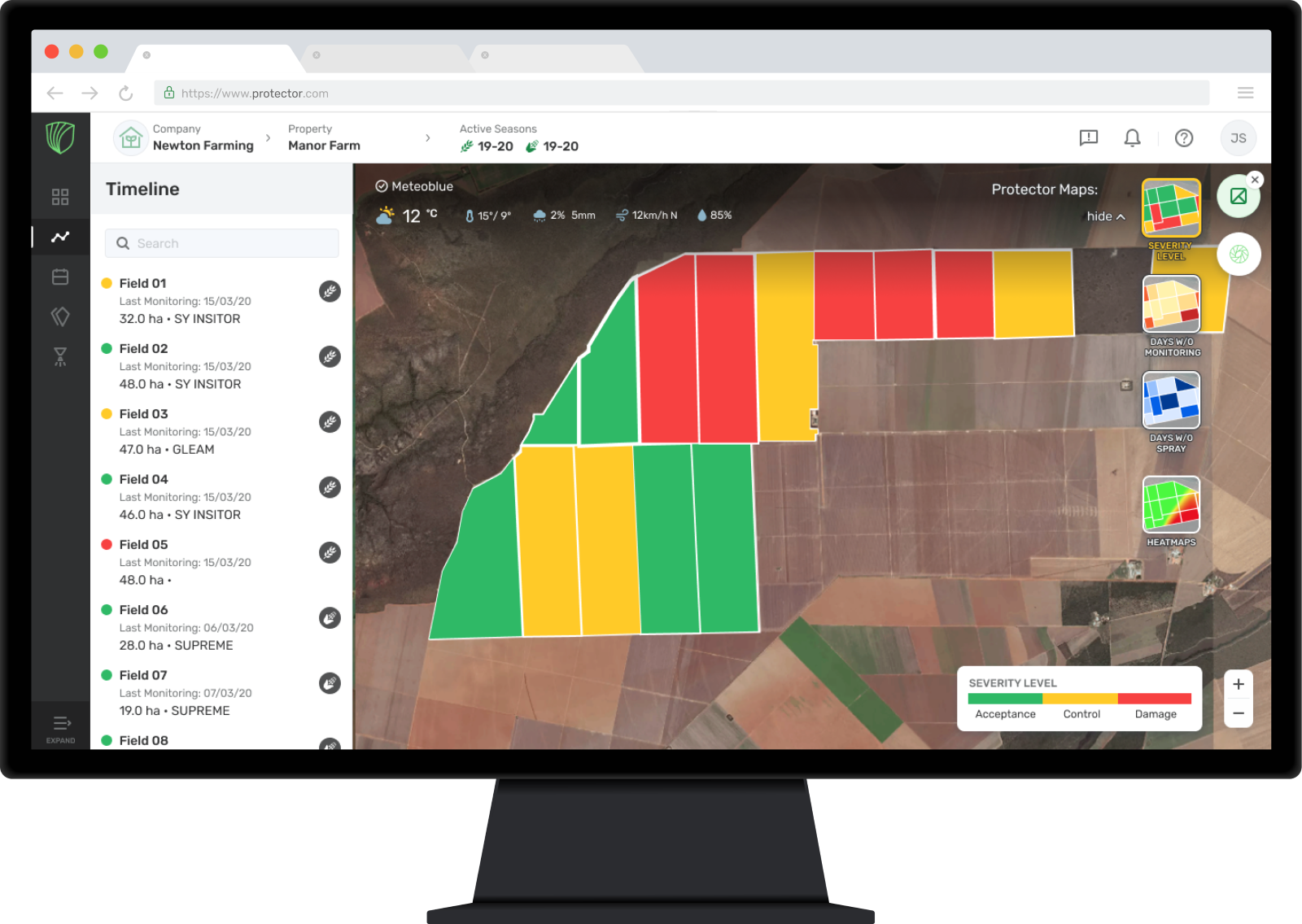
Task: Zoom out the map with minus button
Action: [x=1238, y=713]
